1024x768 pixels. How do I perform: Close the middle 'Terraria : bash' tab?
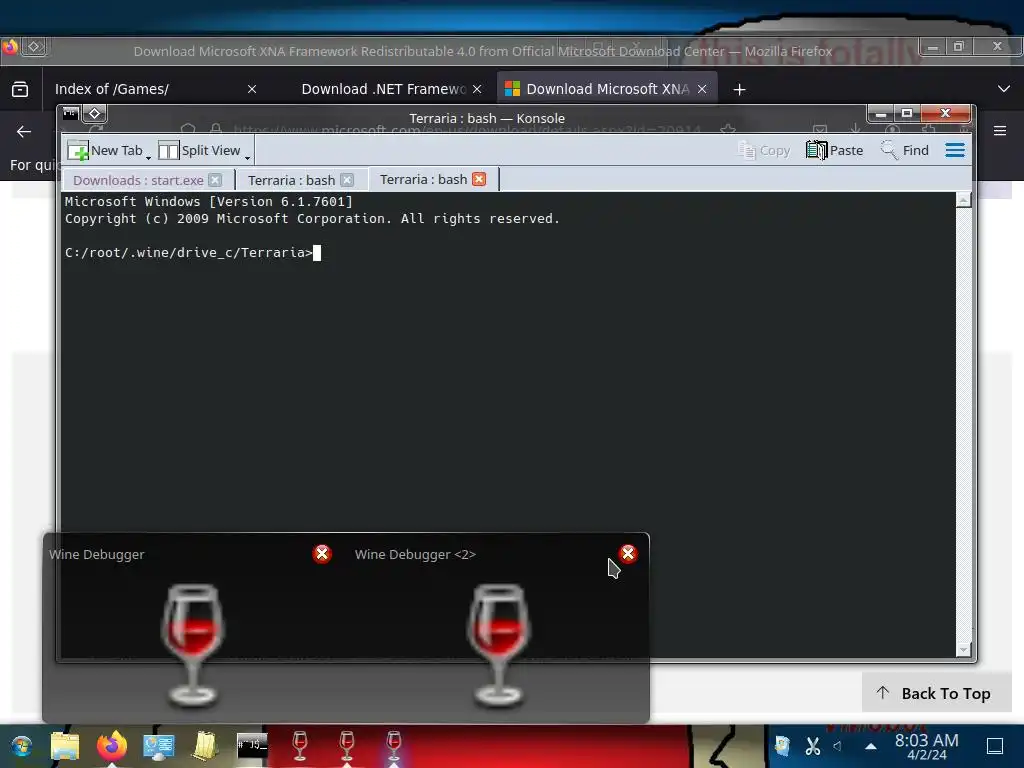click(347, 180)
